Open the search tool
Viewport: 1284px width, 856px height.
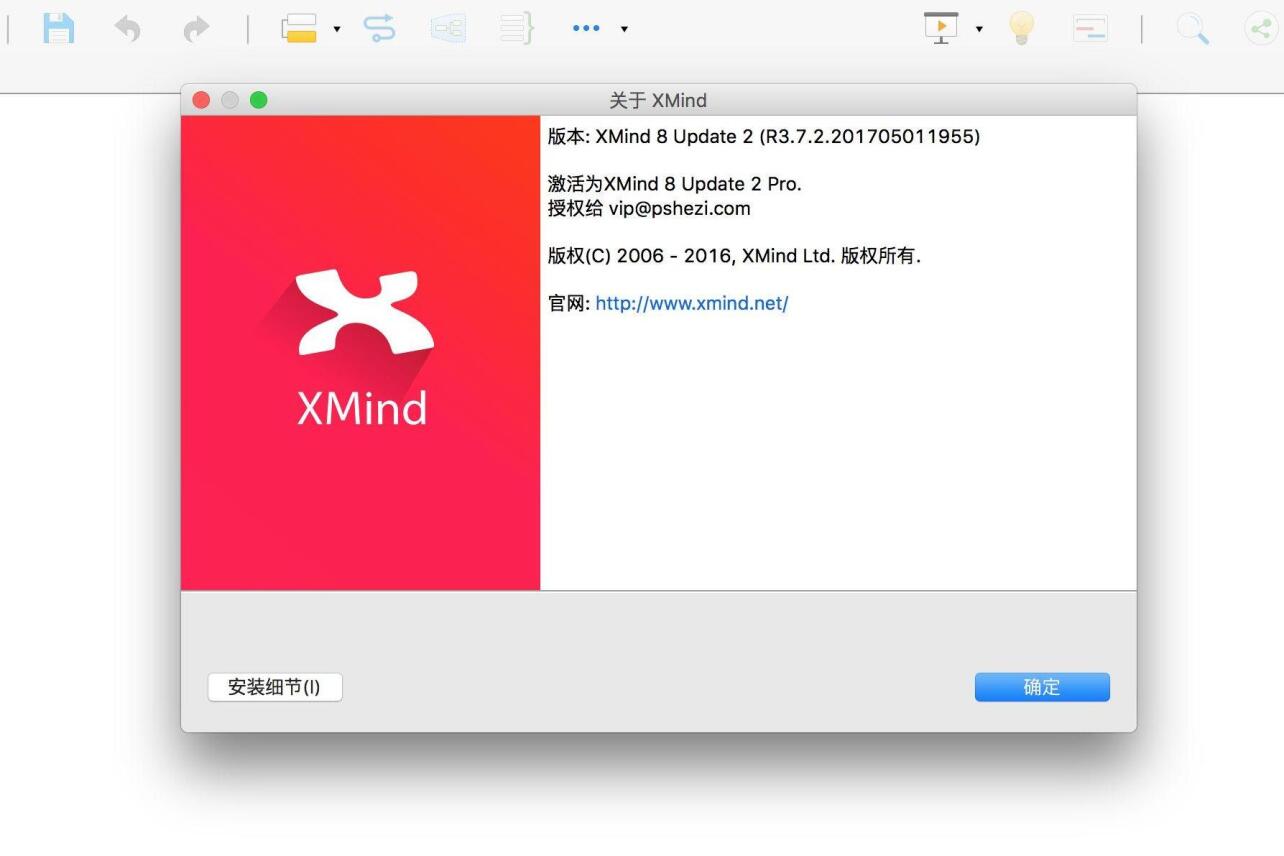1192,28
